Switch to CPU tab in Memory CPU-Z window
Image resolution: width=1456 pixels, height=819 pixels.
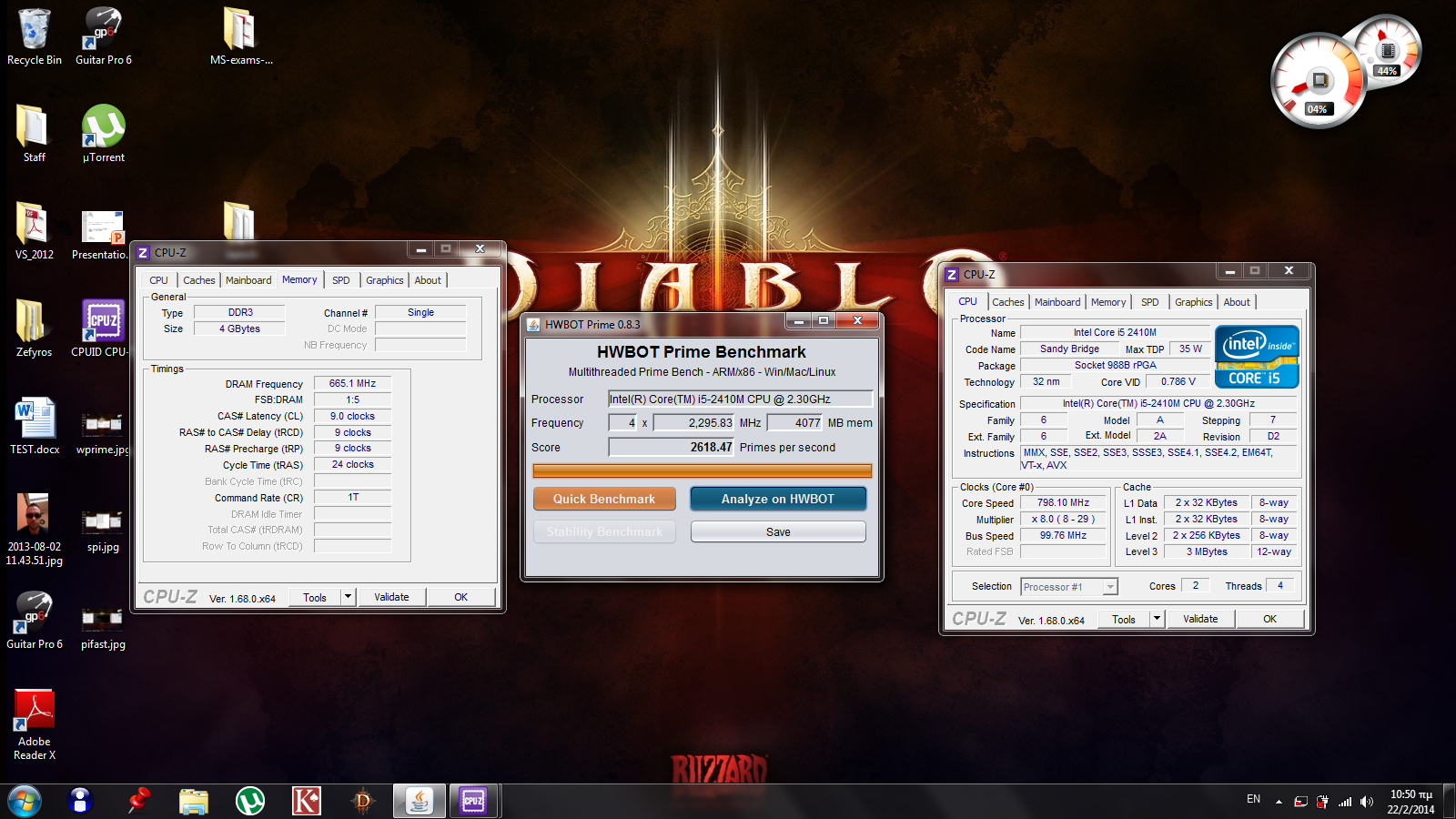coord(158,280)
